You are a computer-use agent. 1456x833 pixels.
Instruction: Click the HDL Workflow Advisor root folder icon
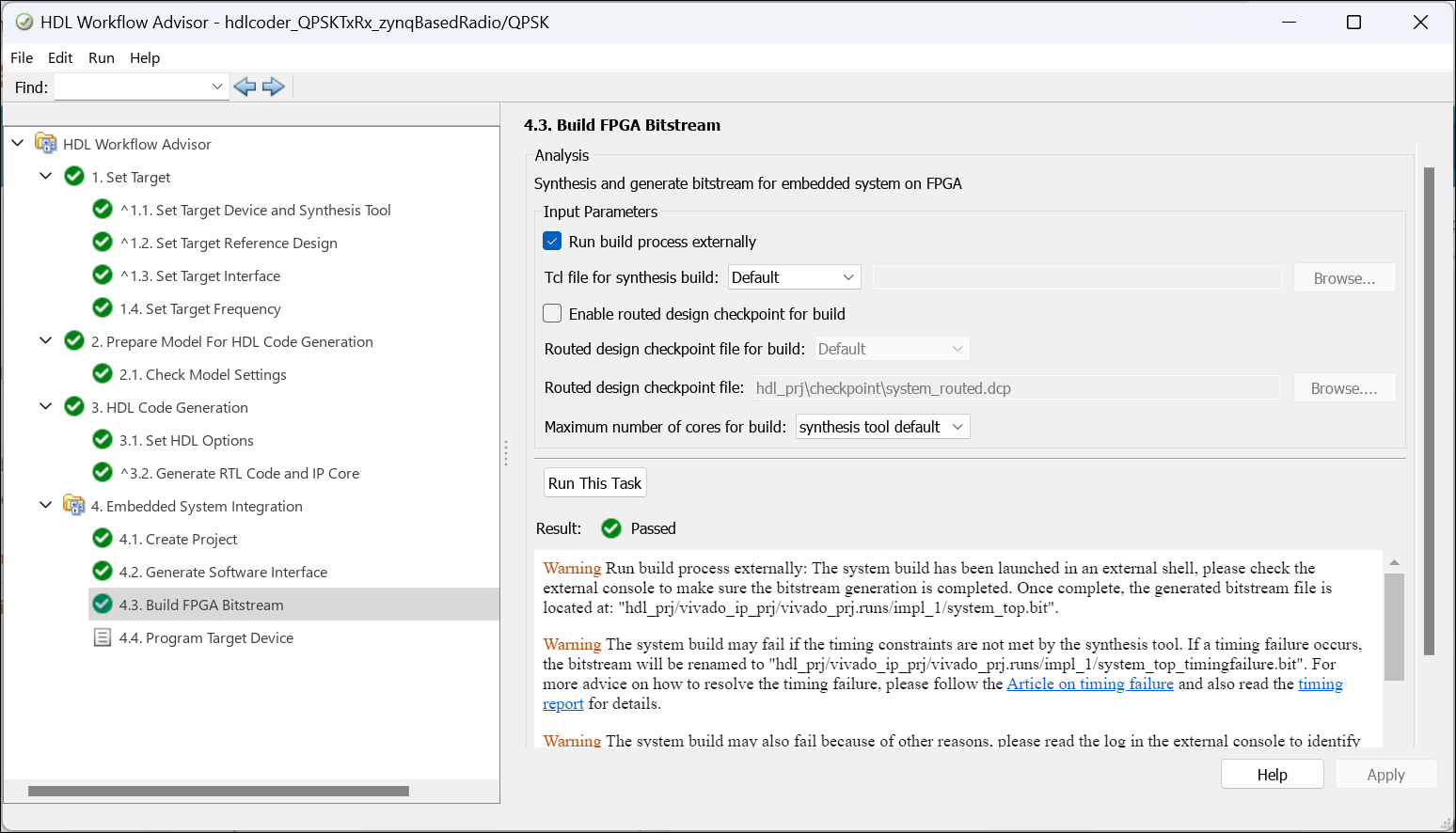(x=46, y=144)
